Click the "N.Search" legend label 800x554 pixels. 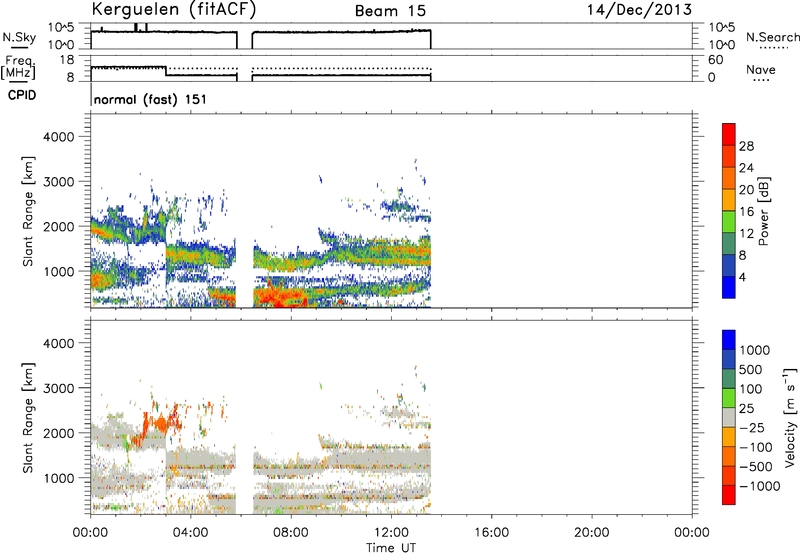772,37
